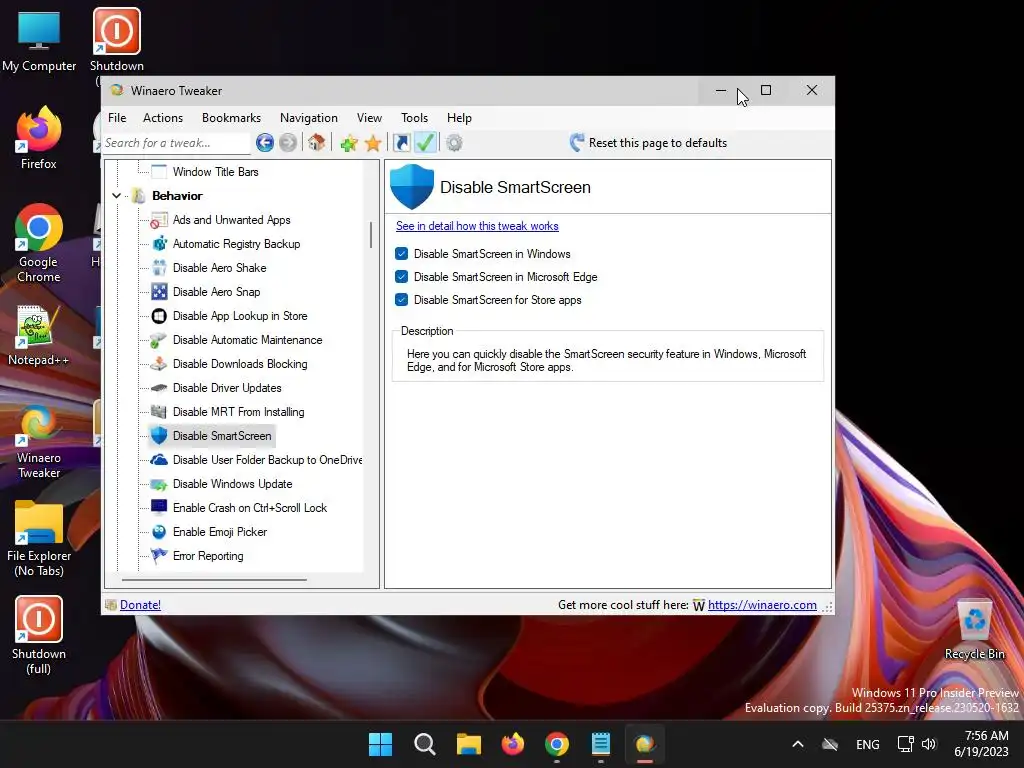
Task: Click the Disable Downloads Blocking icon
Action: pos(159,364)
